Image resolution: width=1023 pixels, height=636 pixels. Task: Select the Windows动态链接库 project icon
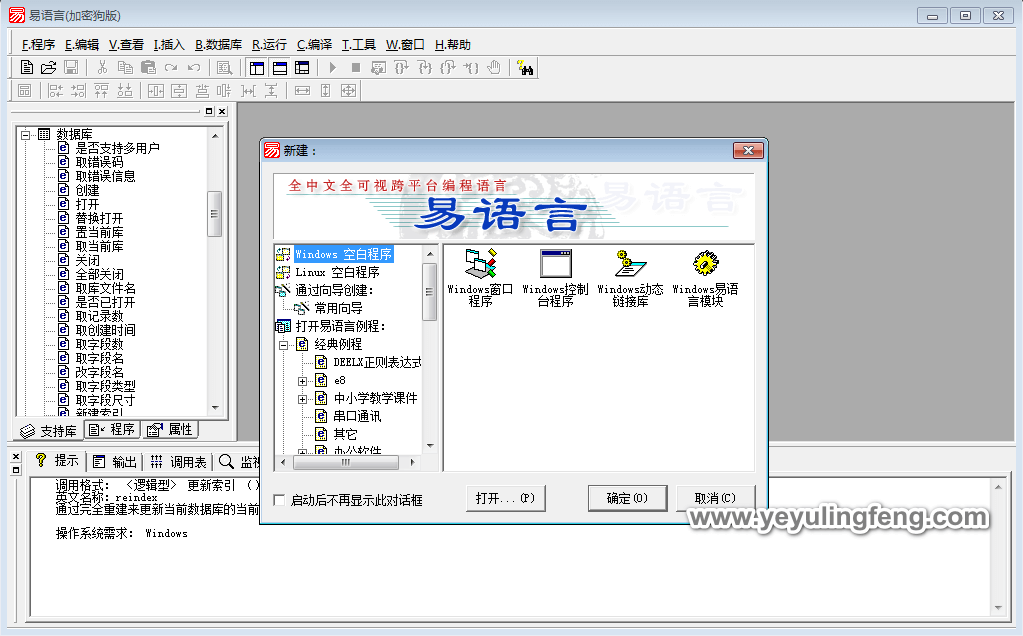[630, 278]
